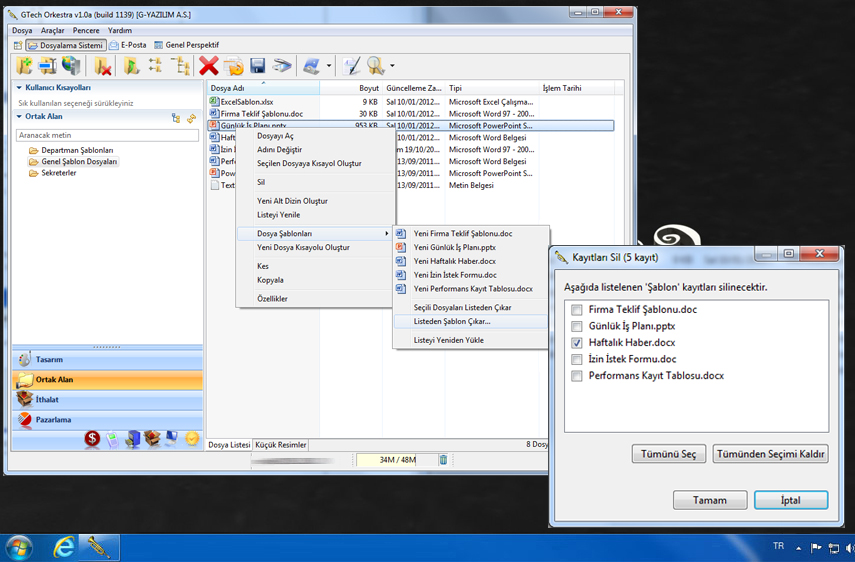Click the trash can icon beside memory indicator
The image size is (855, 562).
[x=443, y=460]
